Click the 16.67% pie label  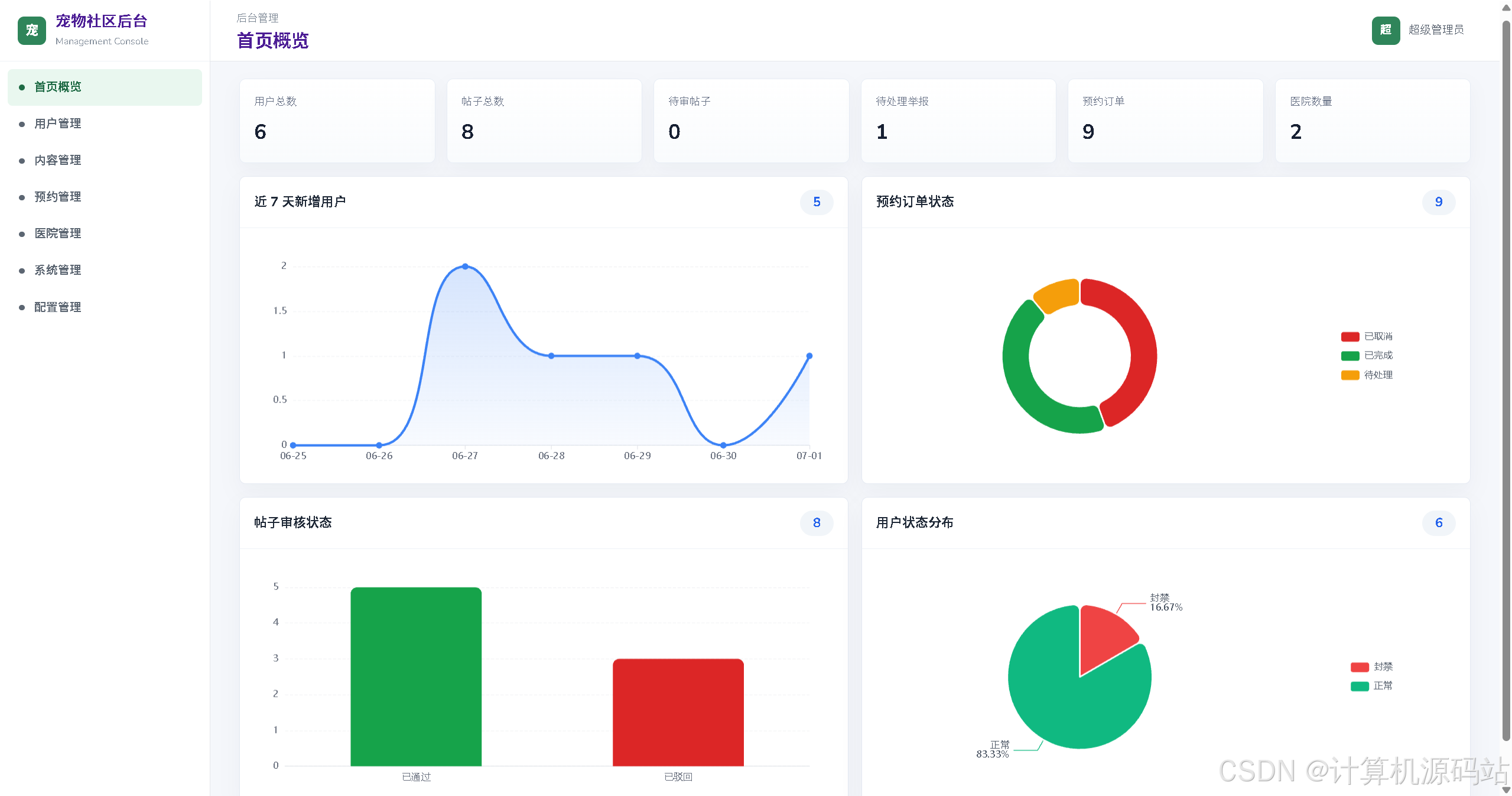1166,607
